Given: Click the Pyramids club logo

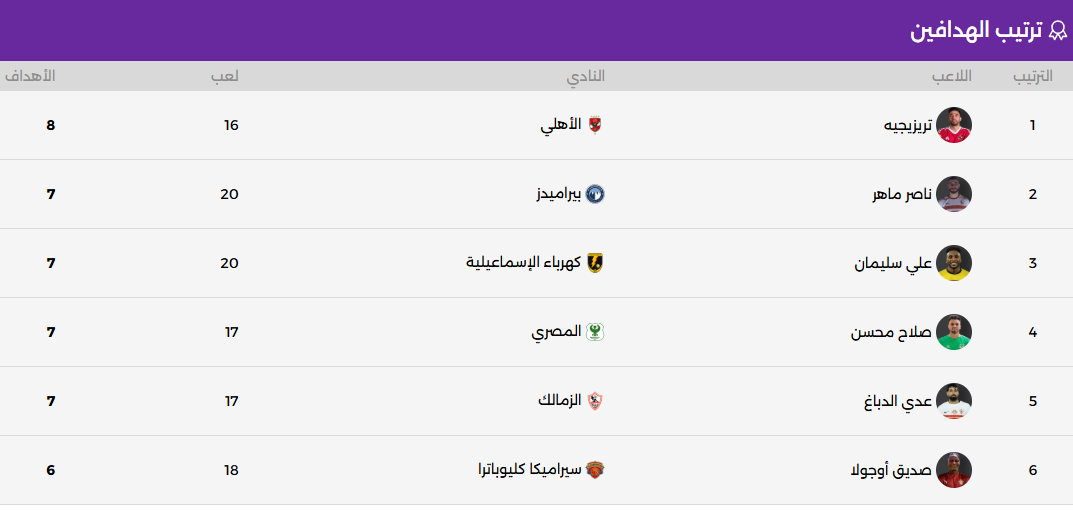Looking at the screenshot, I should click(595, 194).
